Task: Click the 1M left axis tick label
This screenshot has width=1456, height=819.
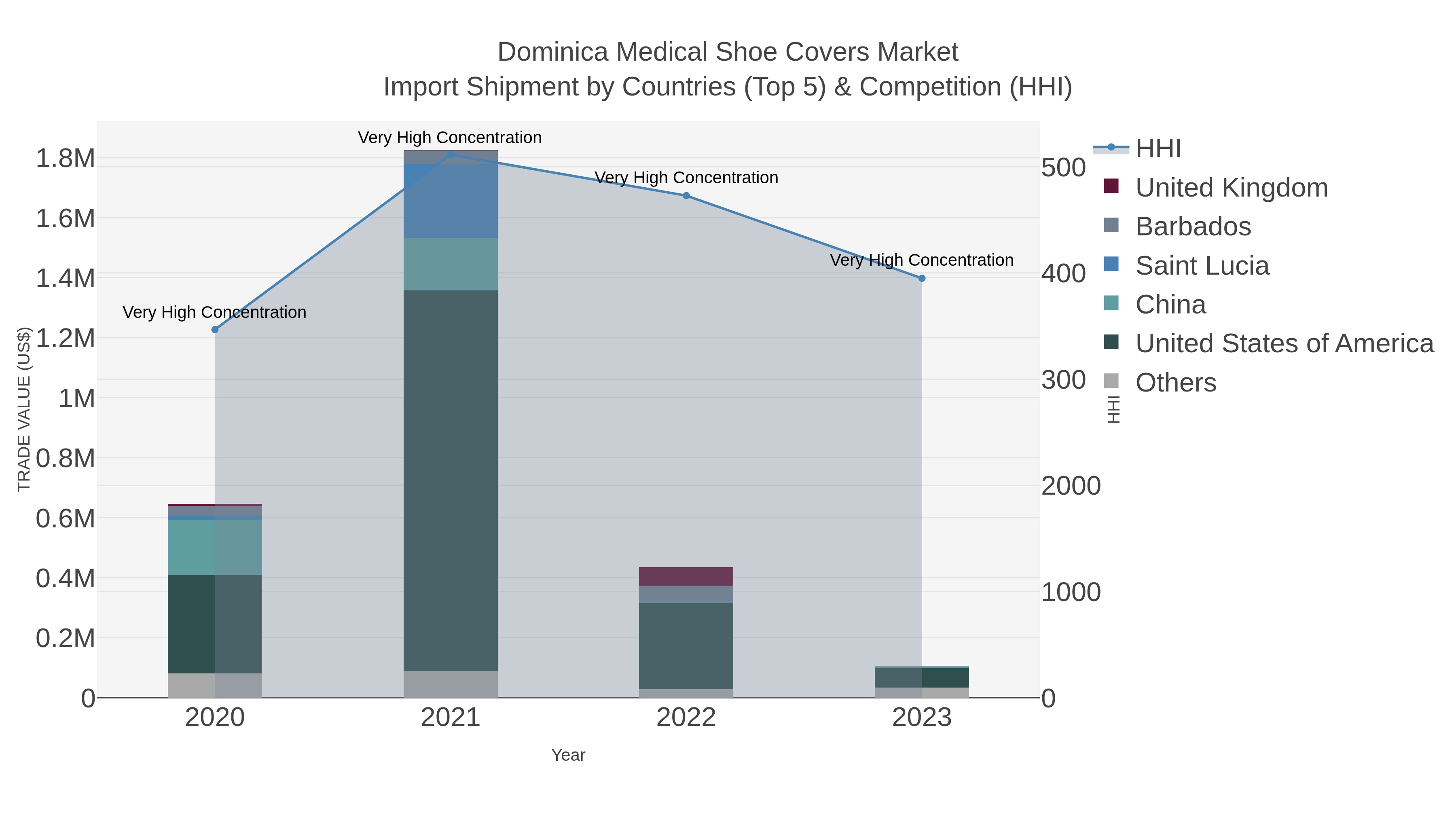Action: pos(77,399)
